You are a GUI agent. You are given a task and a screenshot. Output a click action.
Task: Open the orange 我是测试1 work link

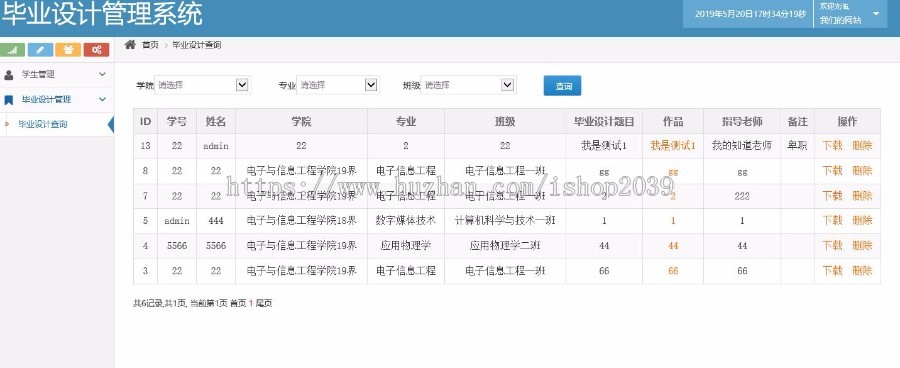click(x=673, y=146)
